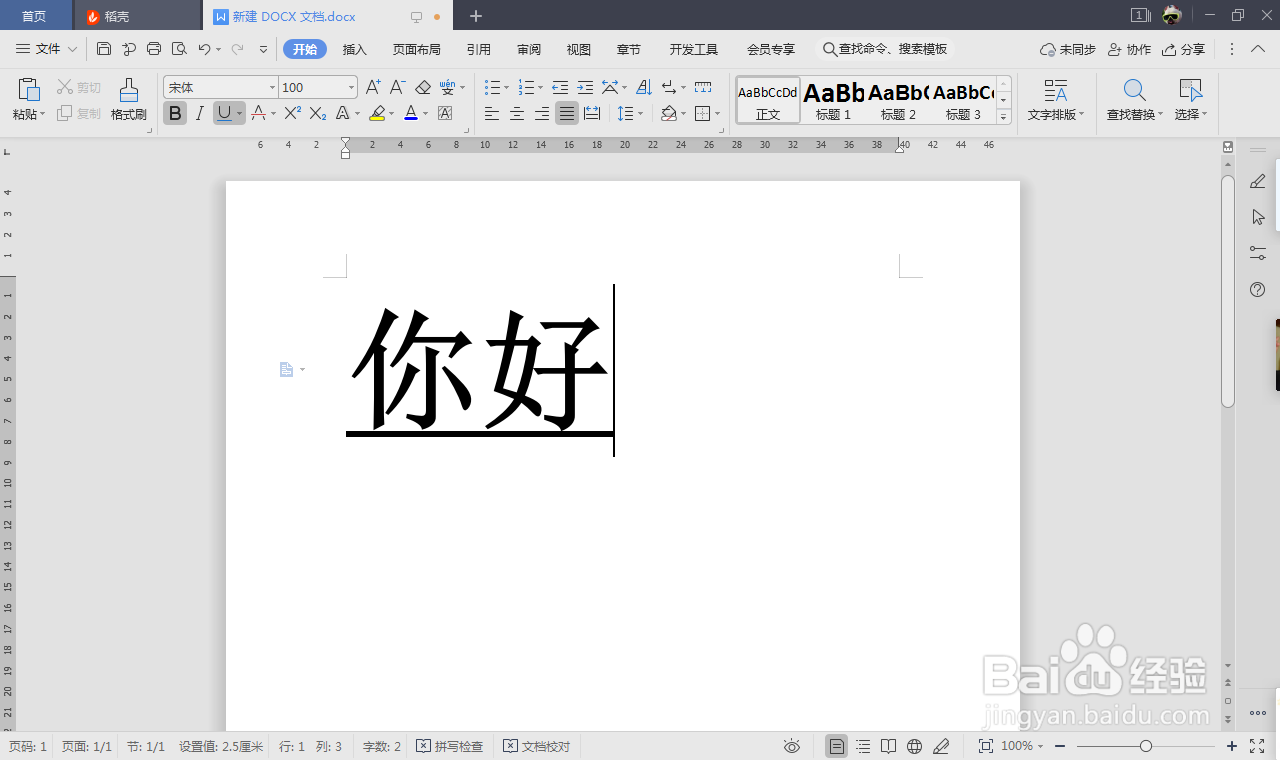Increase font size with the A+ icon
Viewport: 1280px width, 760px height.
click(x=373, y=88)
